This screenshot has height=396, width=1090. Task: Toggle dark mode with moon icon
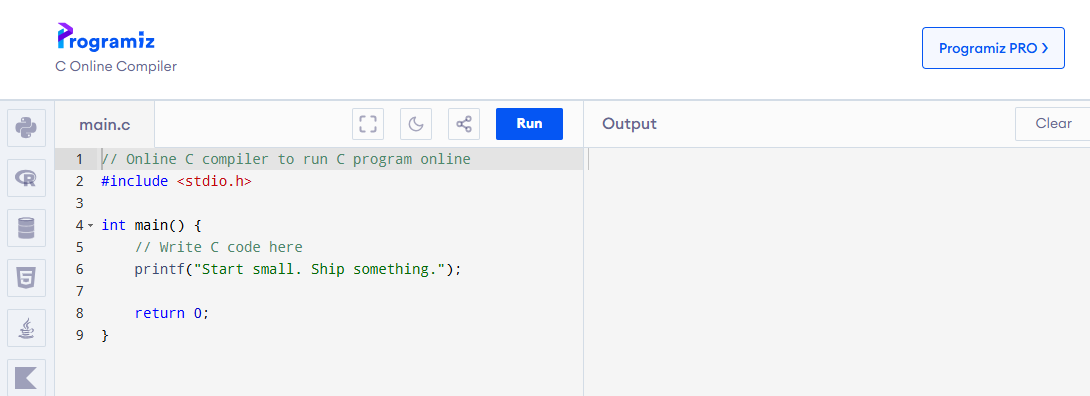[416, 124]
